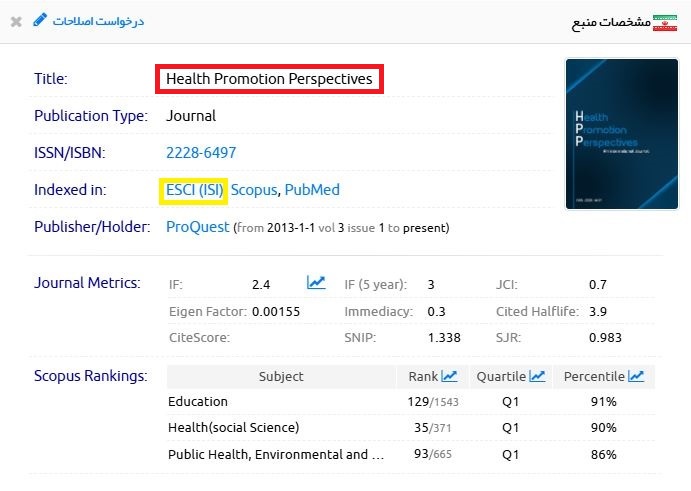
Task: Open the Rank column chart icon
Action: point(449,376)
